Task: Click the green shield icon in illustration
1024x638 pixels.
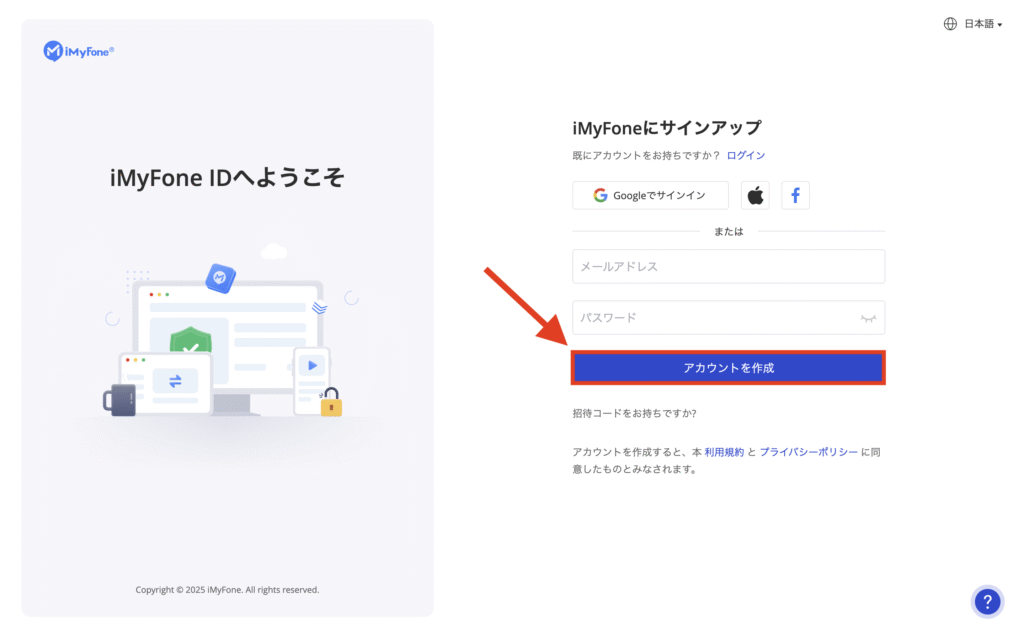Action: (x=184, y=341)
